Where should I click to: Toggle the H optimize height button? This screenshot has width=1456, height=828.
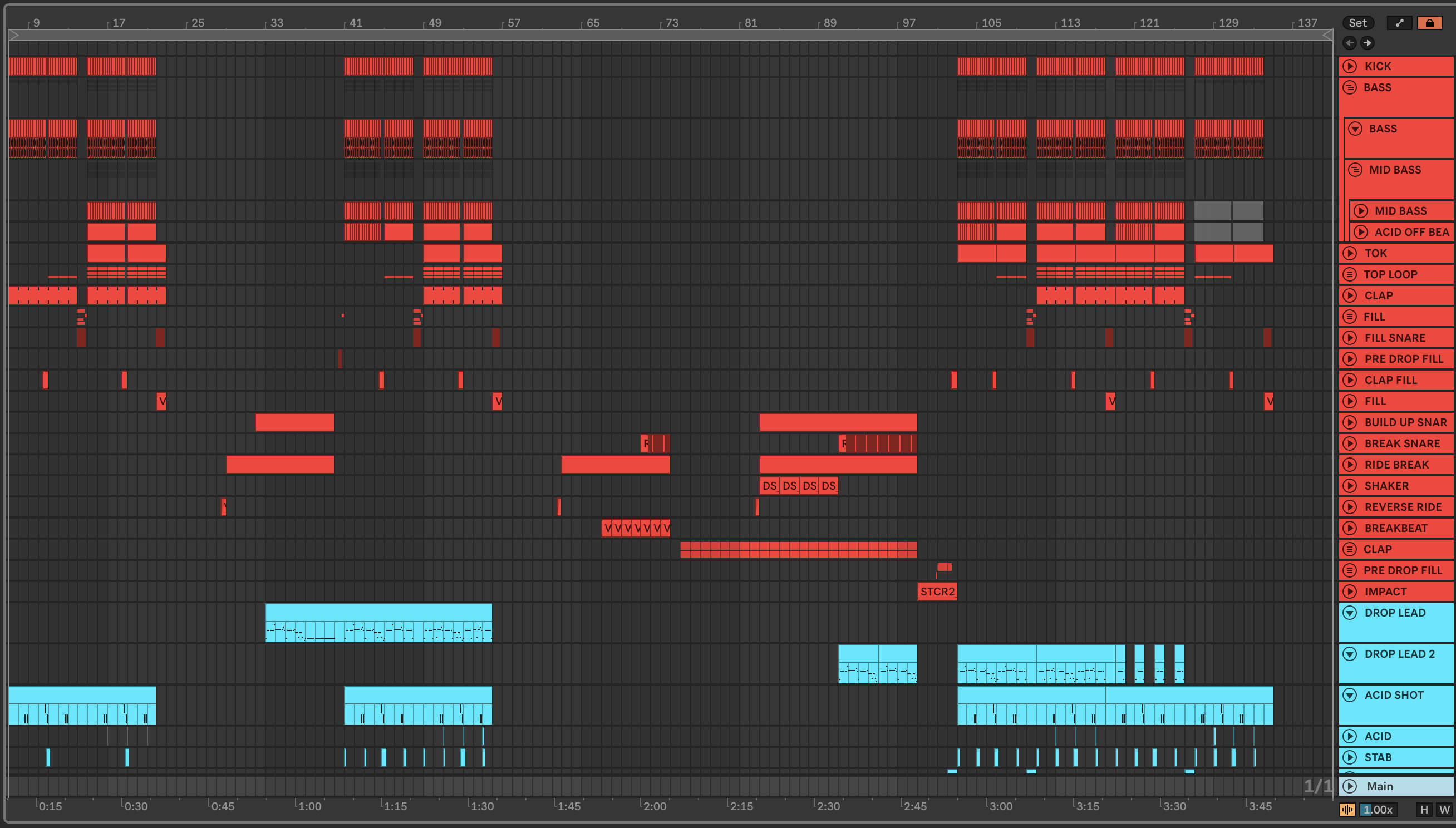(x=1424, y=809)
